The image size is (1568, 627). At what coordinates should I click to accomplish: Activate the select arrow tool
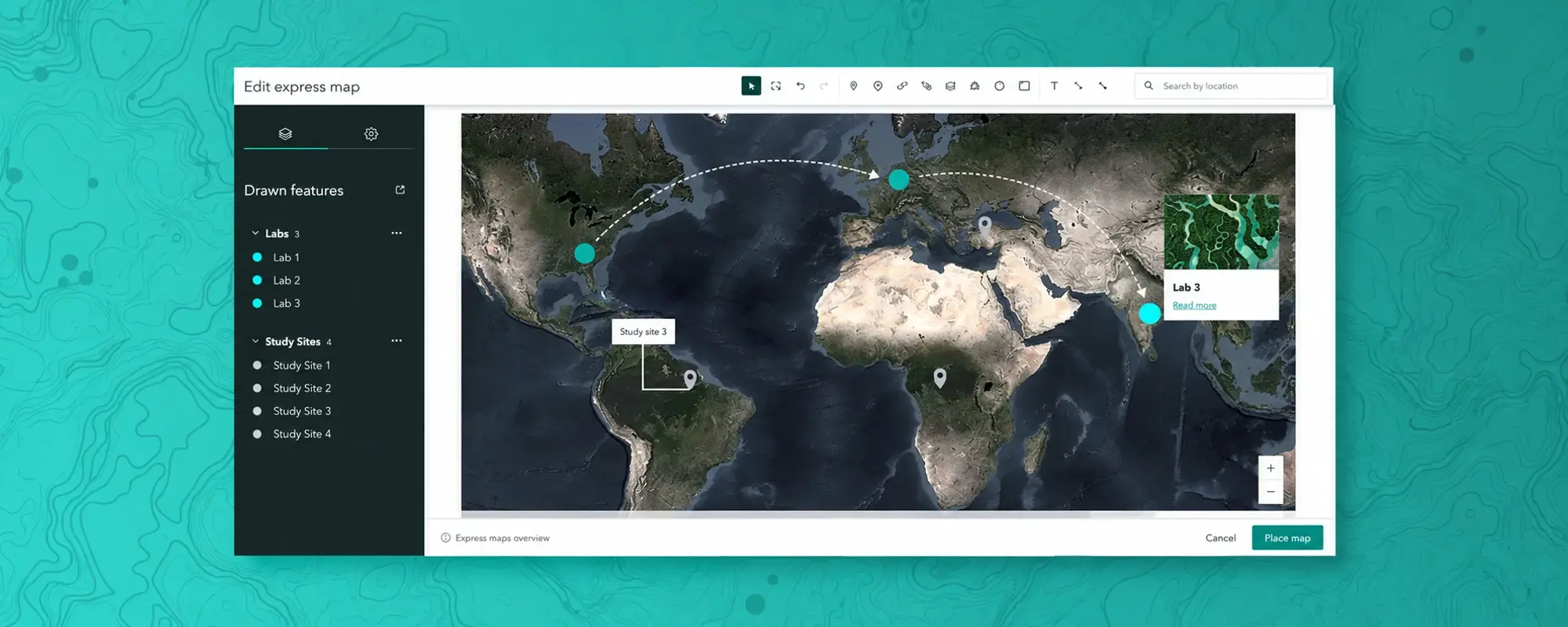click(x=751, y=86)
